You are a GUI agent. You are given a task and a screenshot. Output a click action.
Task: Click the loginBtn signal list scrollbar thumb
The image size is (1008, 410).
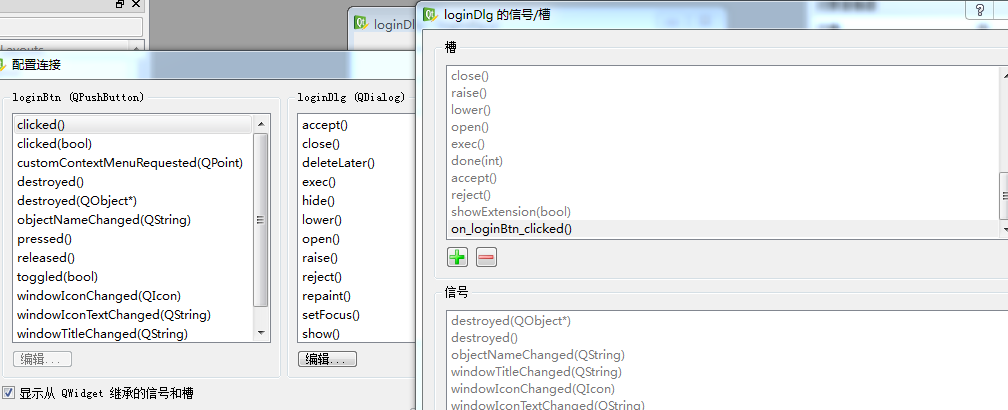coord(261,220)
